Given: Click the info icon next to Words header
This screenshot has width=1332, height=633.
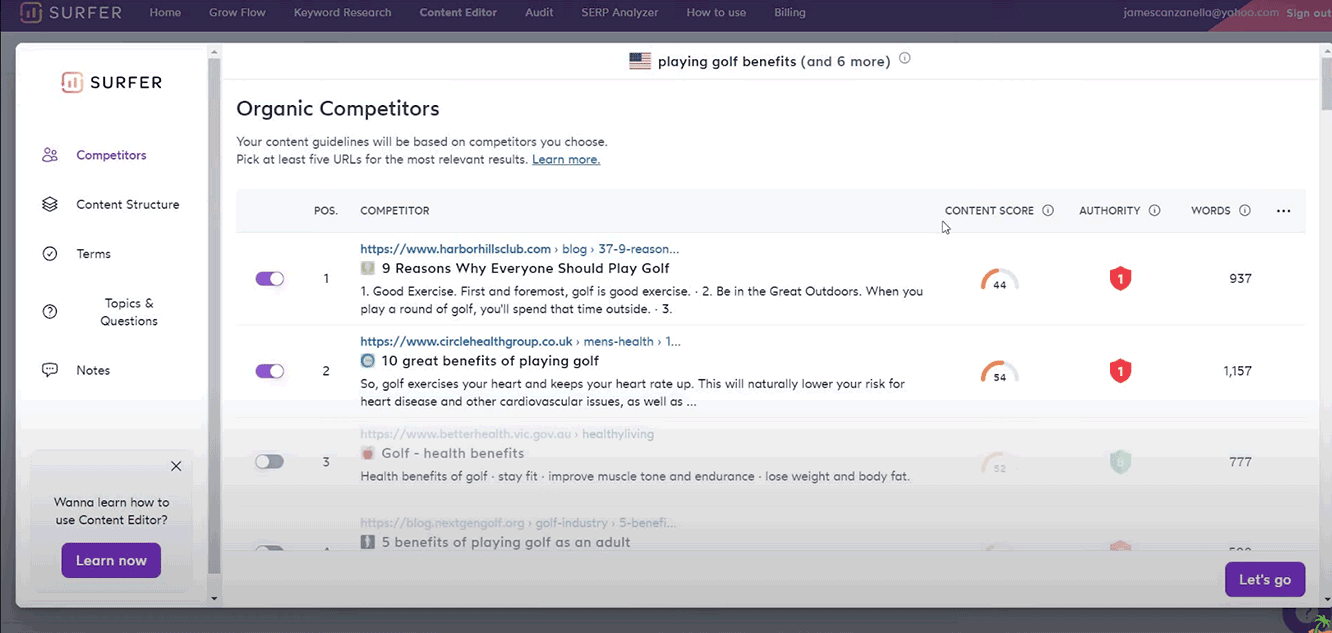Looking at the screenshot, I should pos(1245,211).
